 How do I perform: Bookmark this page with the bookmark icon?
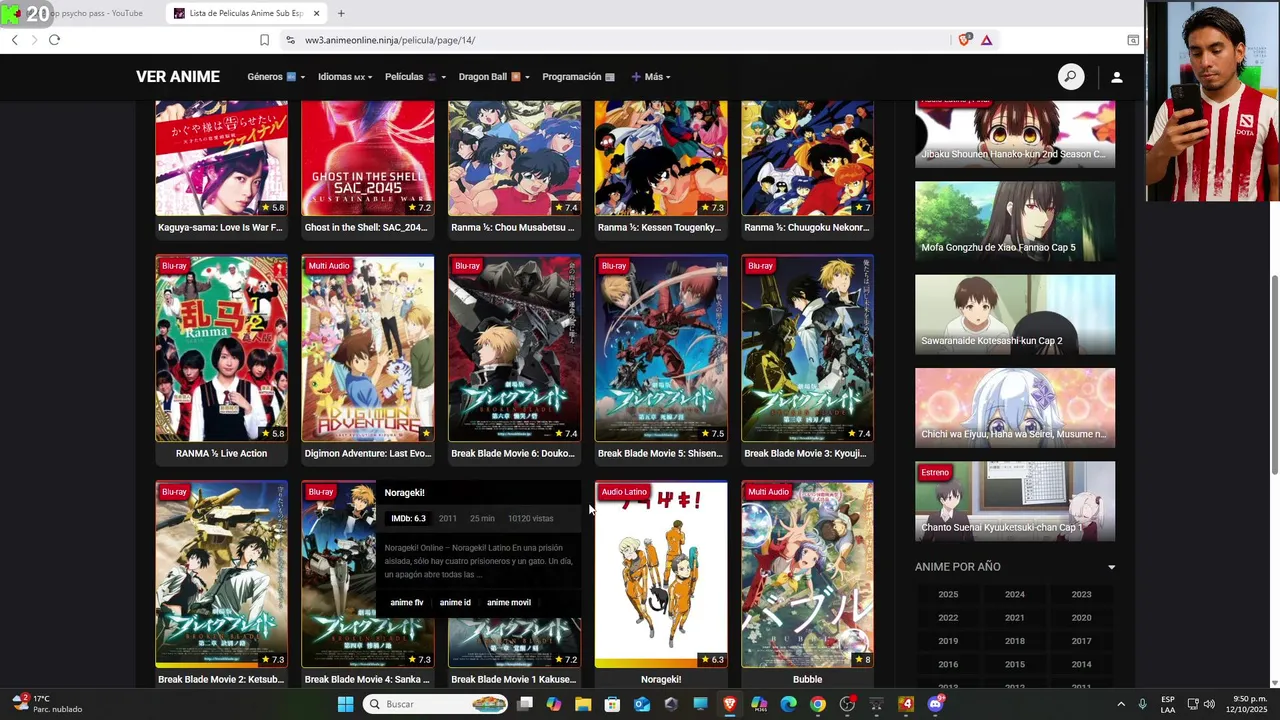(x=264, y=40)
